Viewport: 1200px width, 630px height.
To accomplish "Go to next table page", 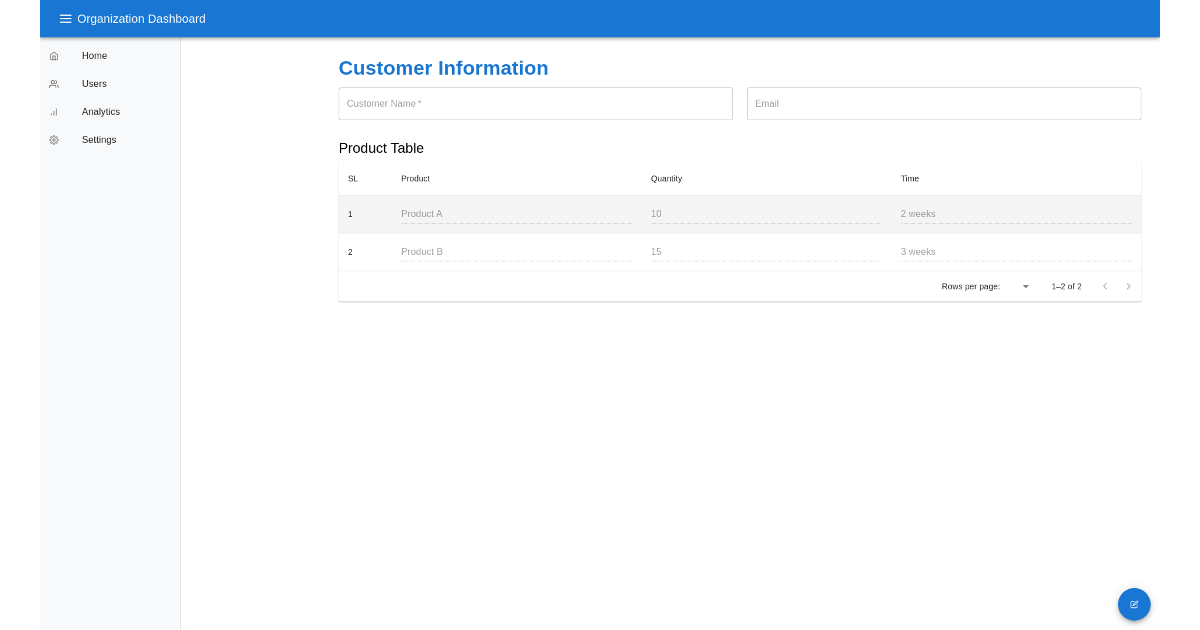I will coord(1129,286).
